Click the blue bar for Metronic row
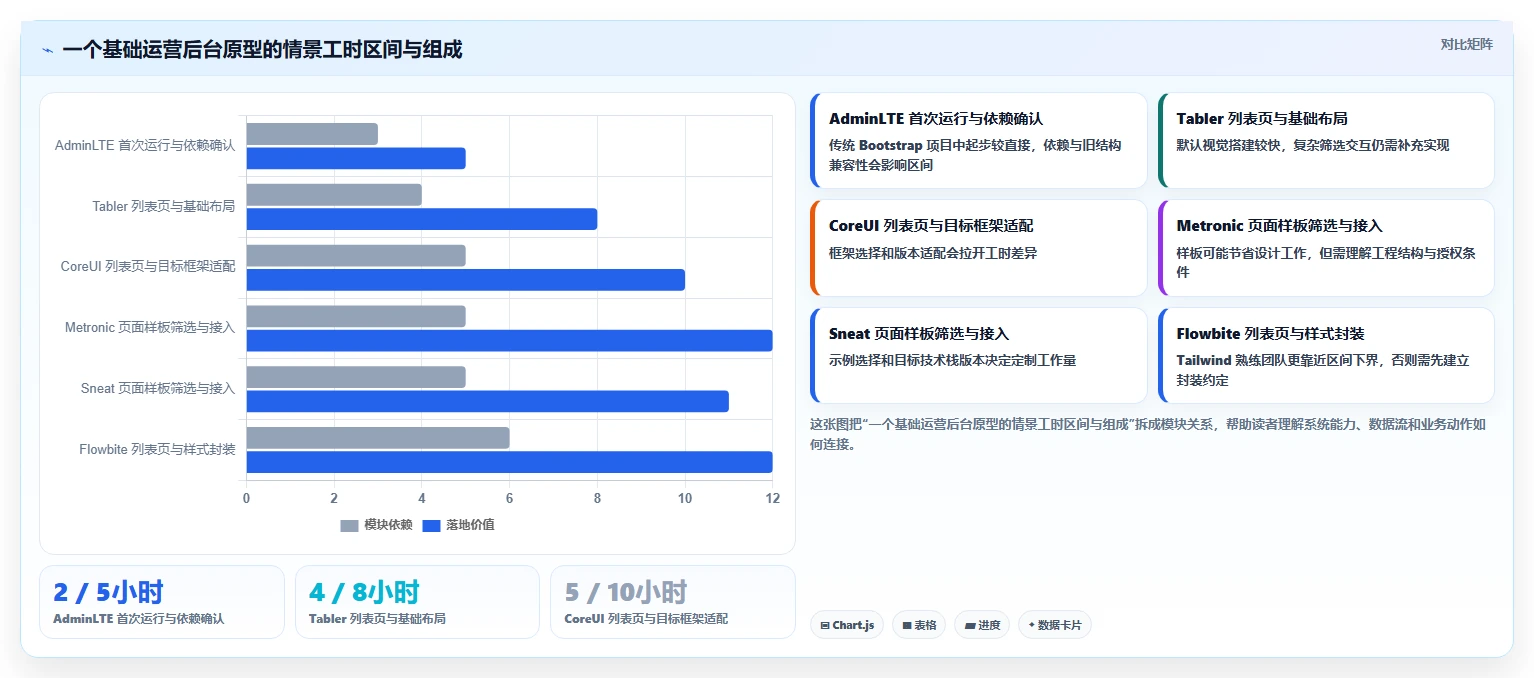 click(x=509, y=341)
